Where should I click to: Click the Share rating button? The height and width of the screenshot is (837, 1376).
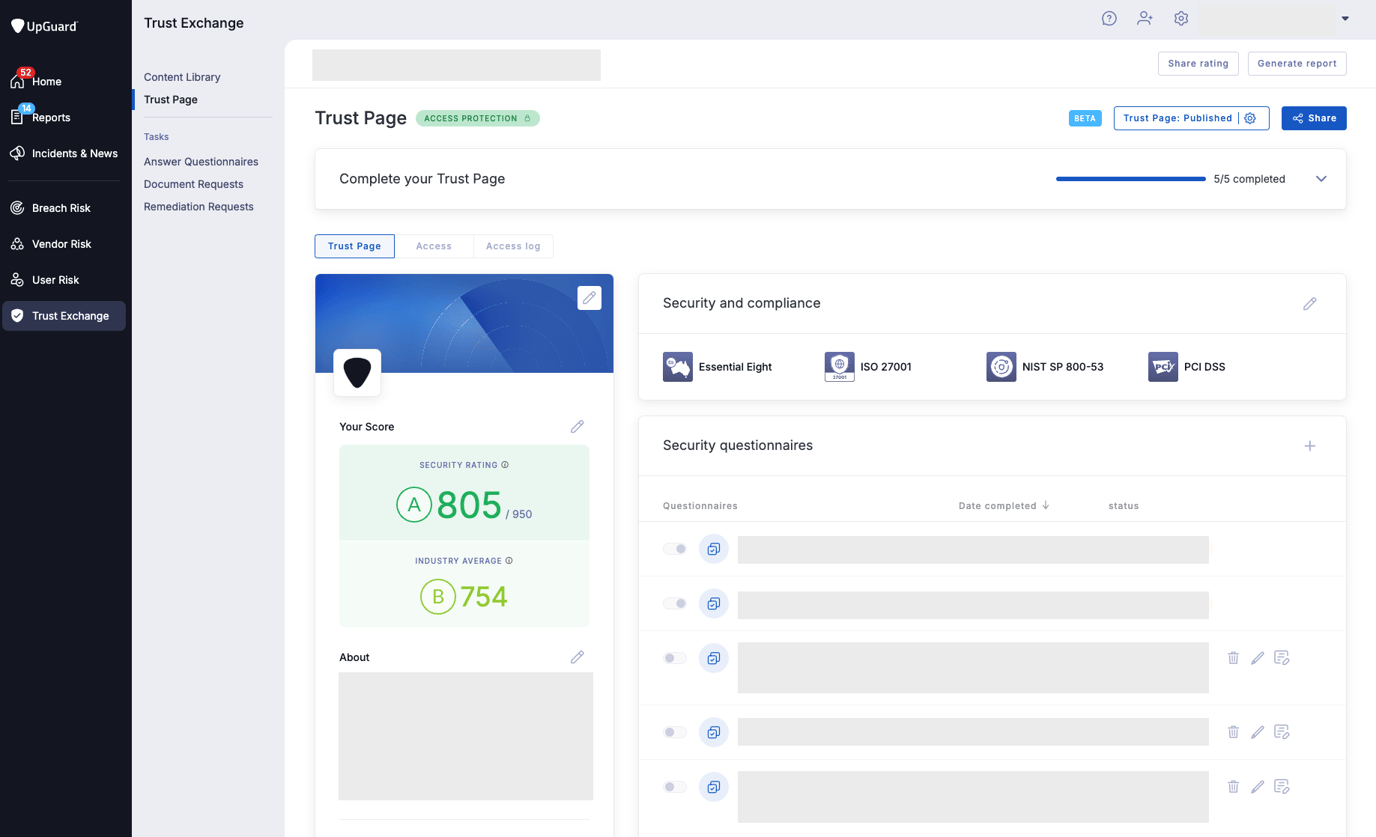click(1198, 63)
